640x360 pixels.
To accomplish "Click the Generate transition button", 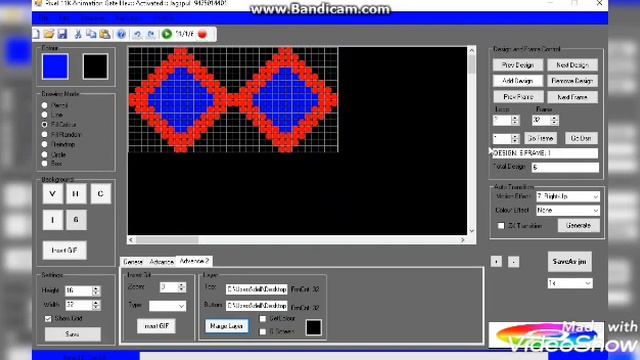I will click(578, 225).
